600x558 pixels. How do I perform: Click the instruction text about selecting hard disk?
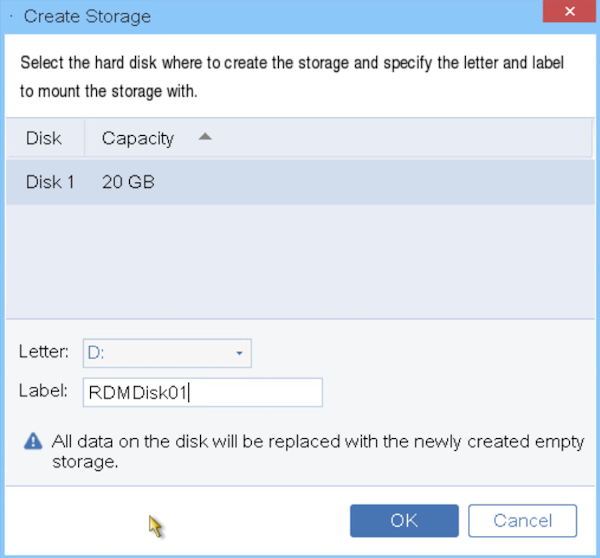(x=292, y=77)
